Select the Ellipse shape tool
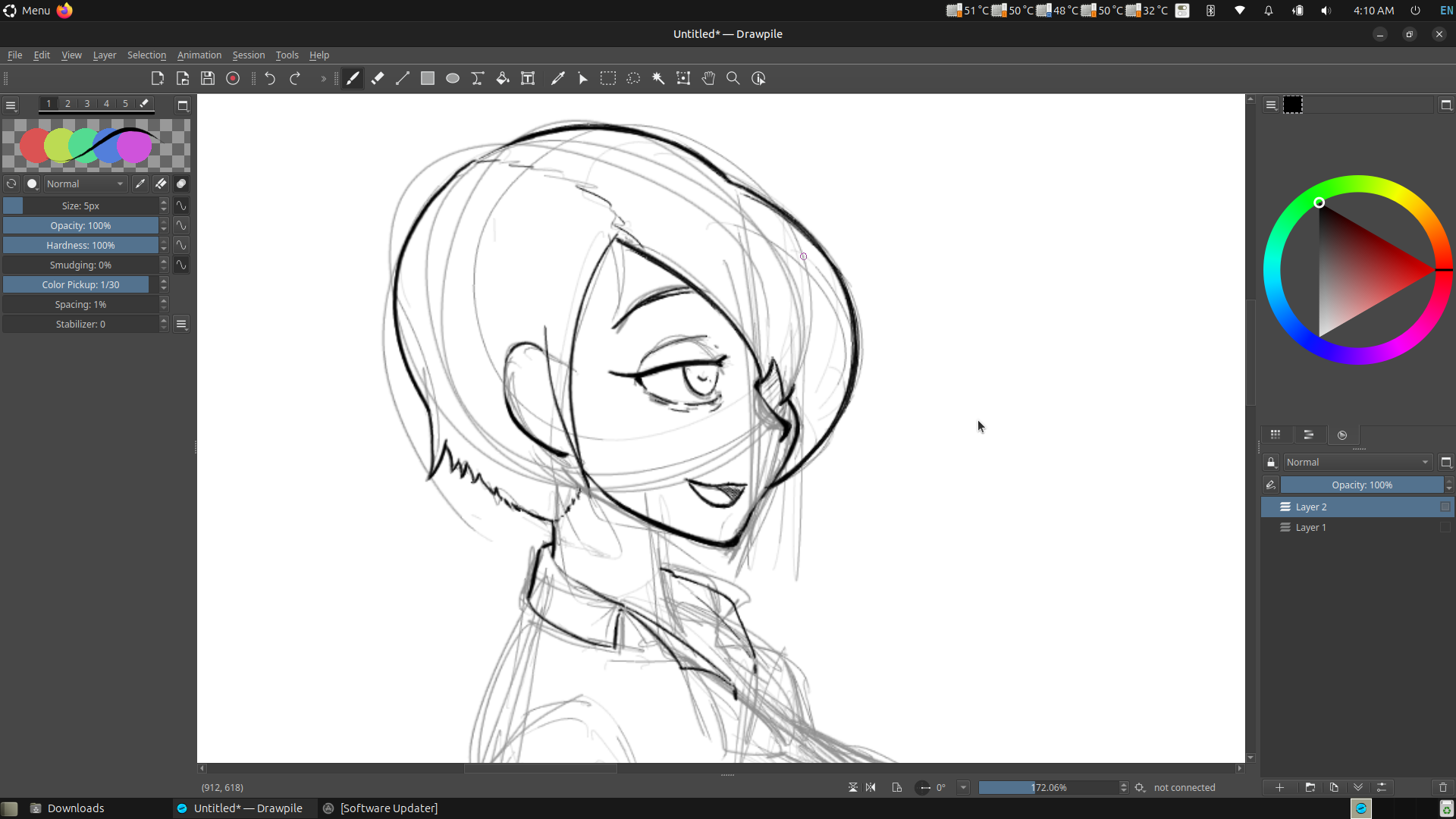Image resolution: width=1456 pixels, height=819 pixels. tap(453, 78)
